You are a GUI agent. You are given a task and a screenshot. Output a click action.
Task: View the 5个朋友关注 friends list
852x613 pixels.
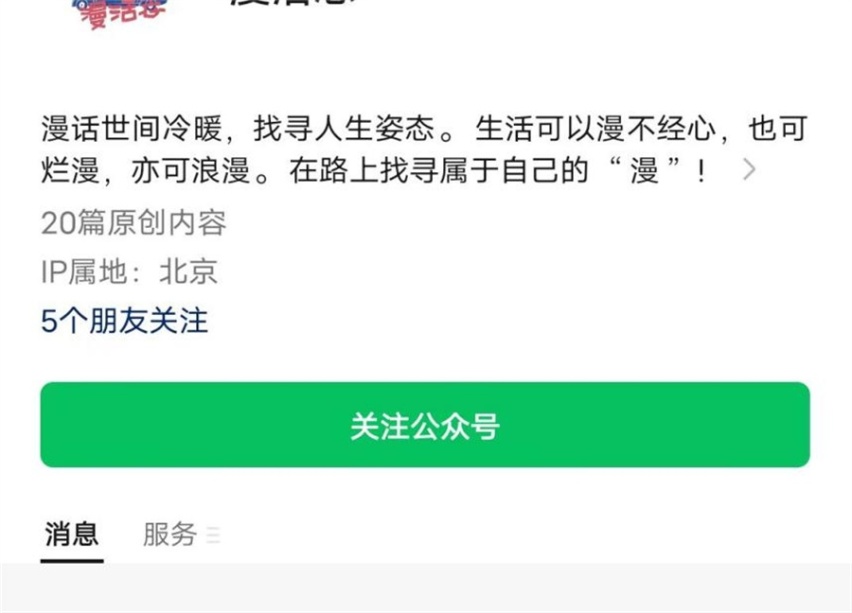pos(124,320)
